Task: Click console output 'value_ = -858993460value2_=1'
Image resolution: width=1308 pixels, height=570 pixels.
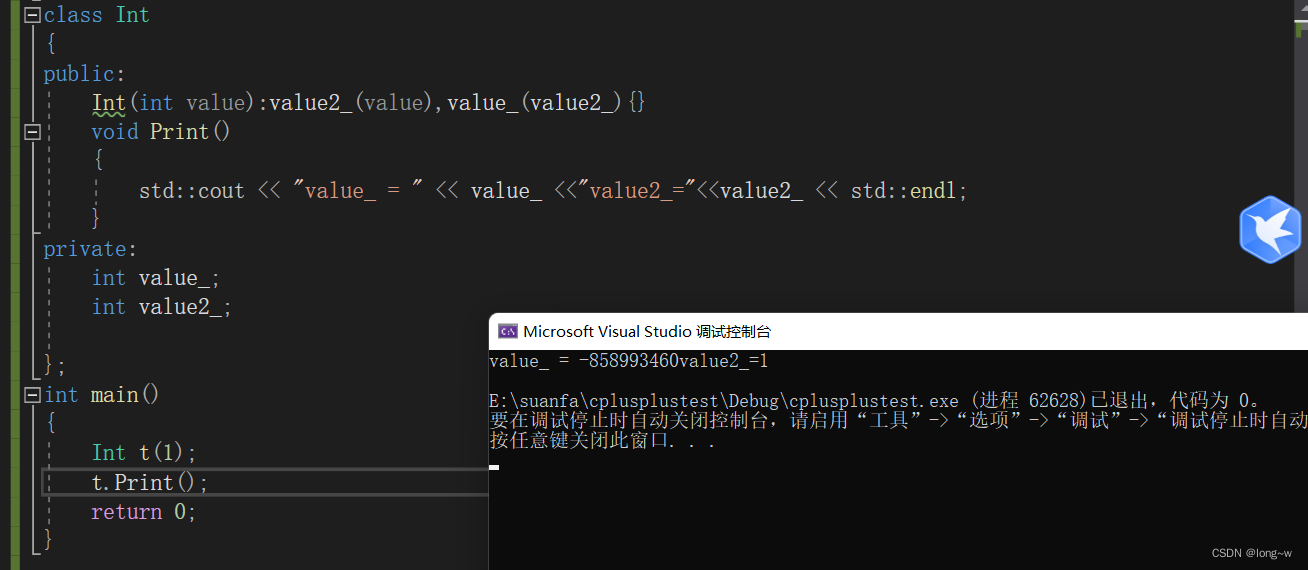Action: click(629, 361)
